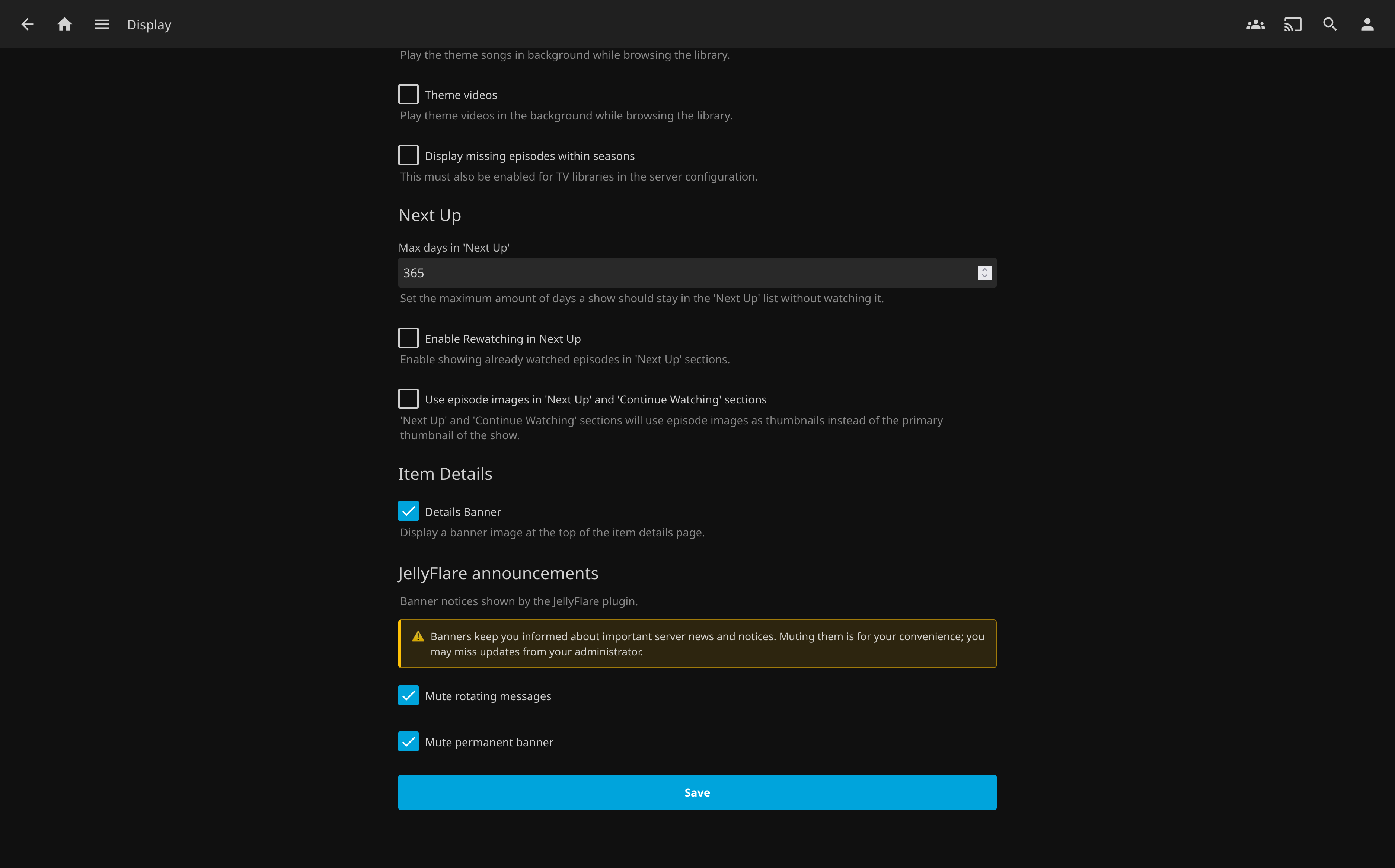Viewport: 1395px width, 868px height.
Task: Check Use episode images in Next Up
Action: (408, 398)
